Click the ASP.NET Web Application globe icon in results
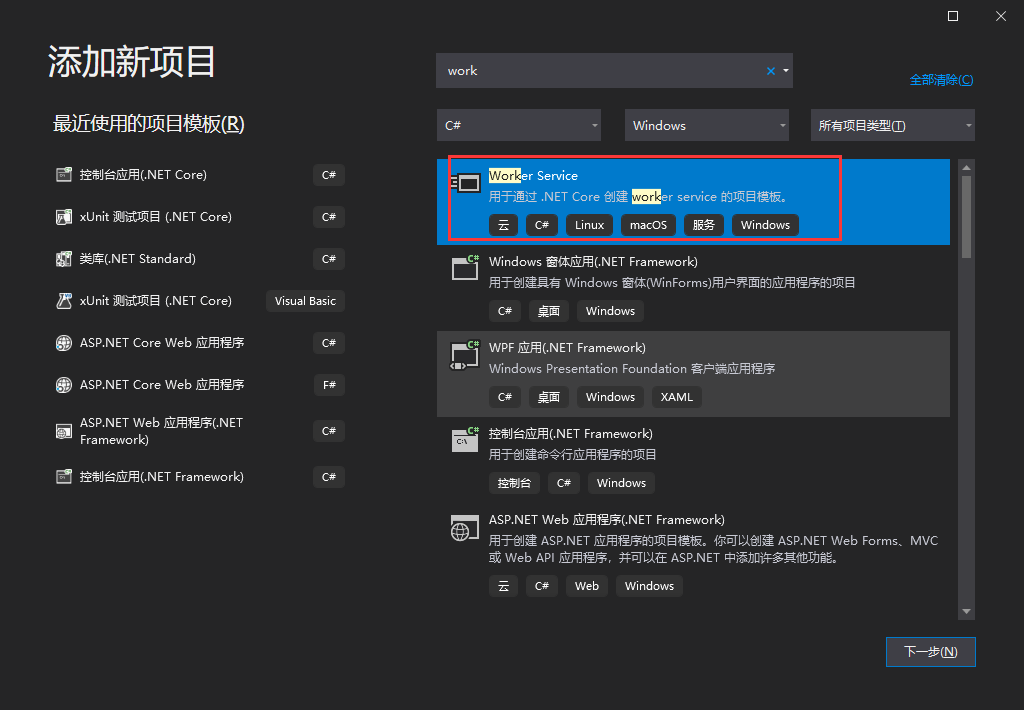Image resolution: width=1024 pixels, height=710 pixels. coord(464,528)
